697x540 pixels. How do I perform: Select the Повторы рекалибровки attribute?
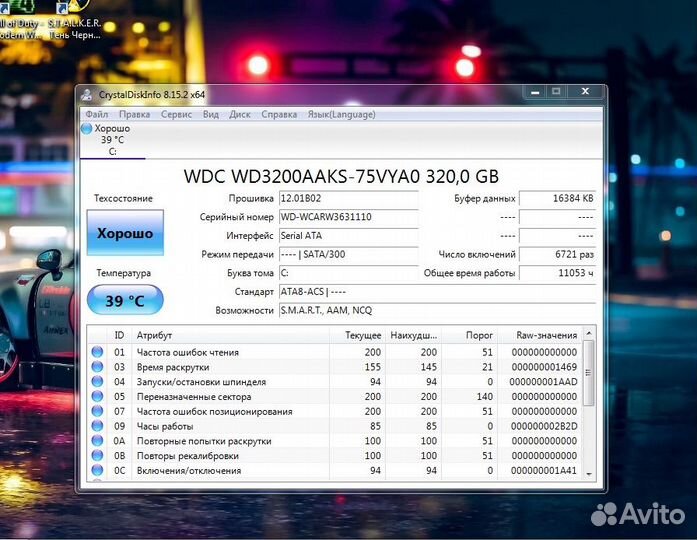(x=335, y=455)
